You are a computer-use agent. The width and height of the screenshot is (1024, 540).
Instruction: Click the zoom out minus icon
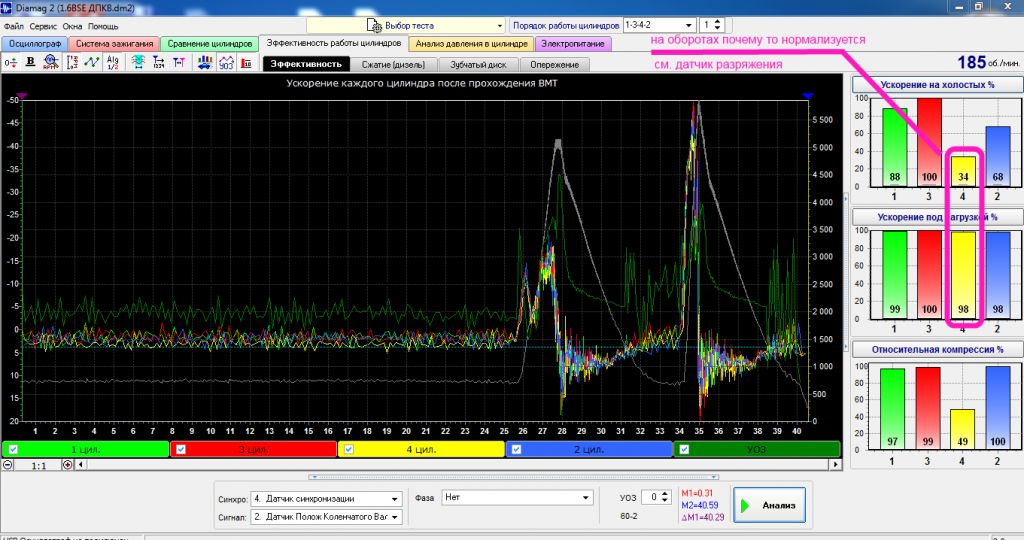(x=7, y=465)
